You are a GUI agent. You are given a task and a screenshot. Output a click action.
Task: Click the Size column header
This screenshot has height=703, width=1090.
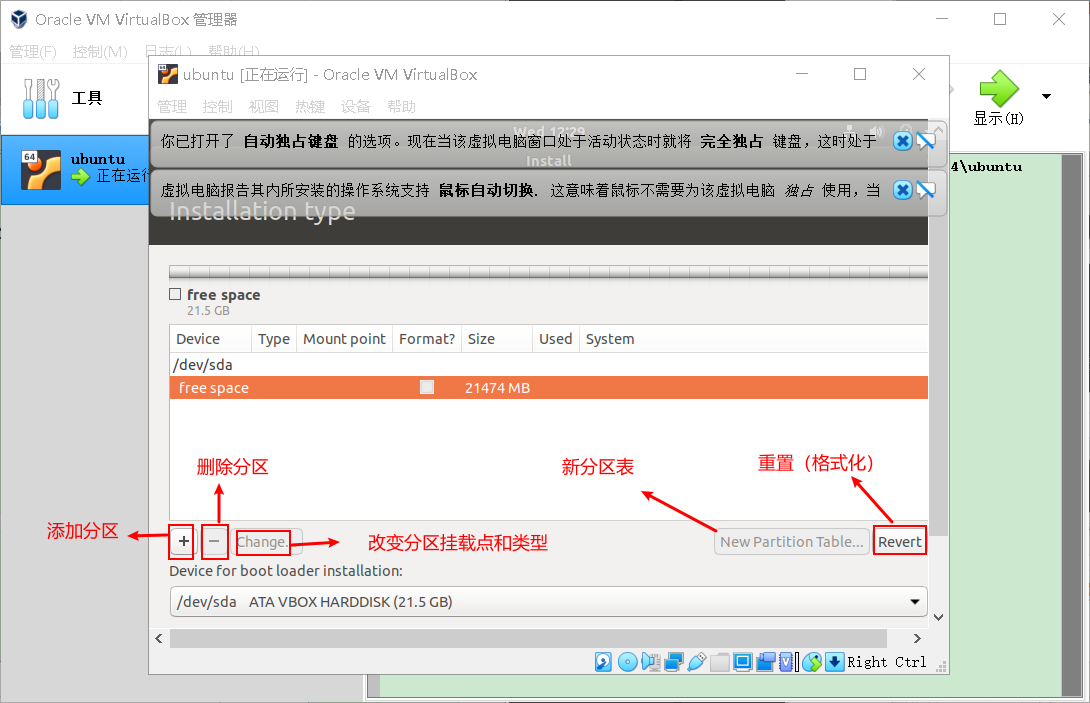[496, 339]
